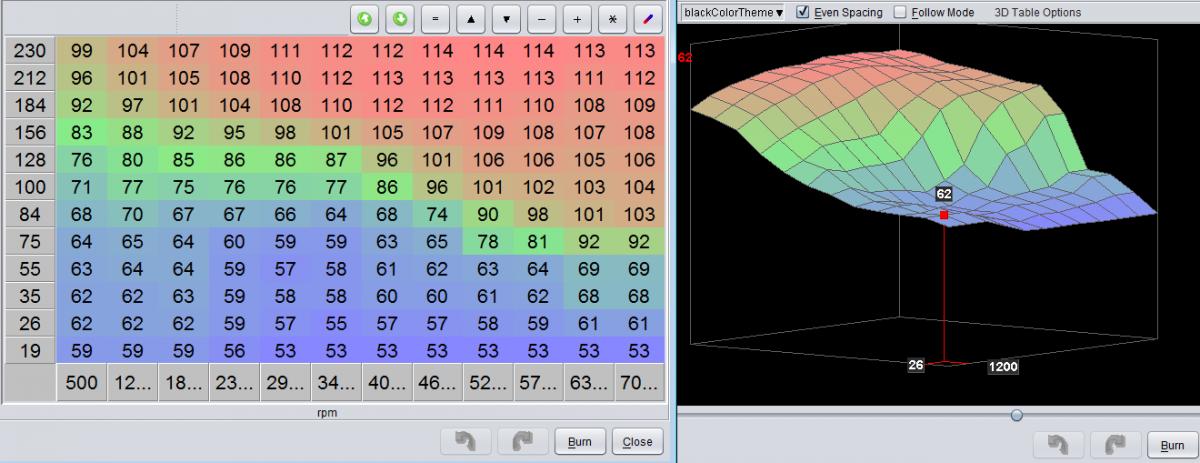Click the black up-triangle increment icon

coord(471,19)
